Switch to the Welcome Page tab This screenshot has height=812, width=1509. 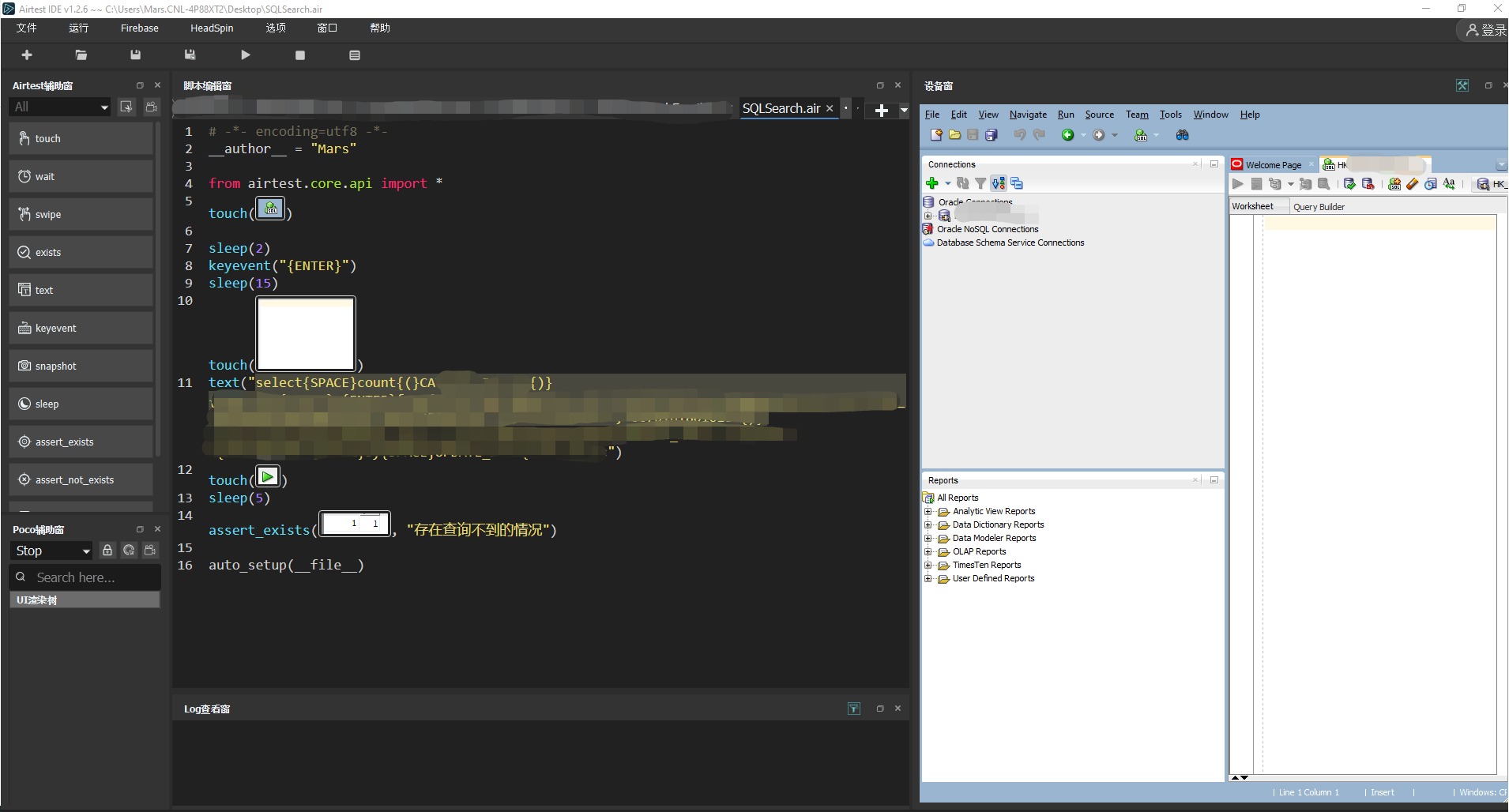(1273, 165)
